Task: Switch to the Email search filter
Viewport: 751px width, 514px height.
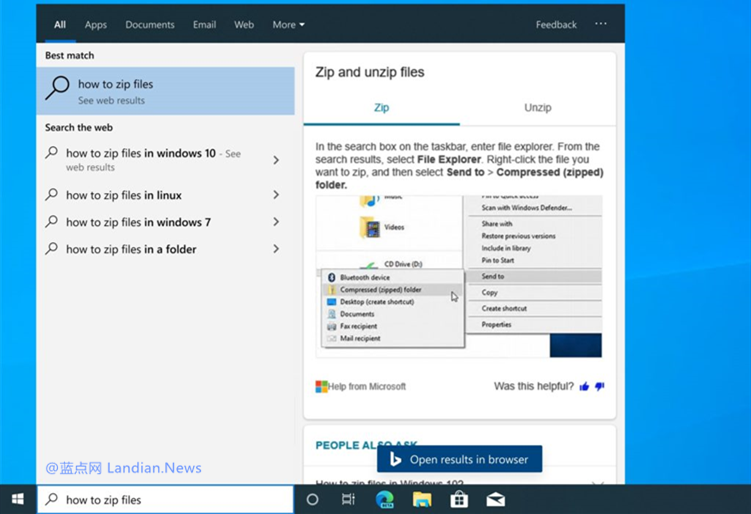Action: point(205,24)
